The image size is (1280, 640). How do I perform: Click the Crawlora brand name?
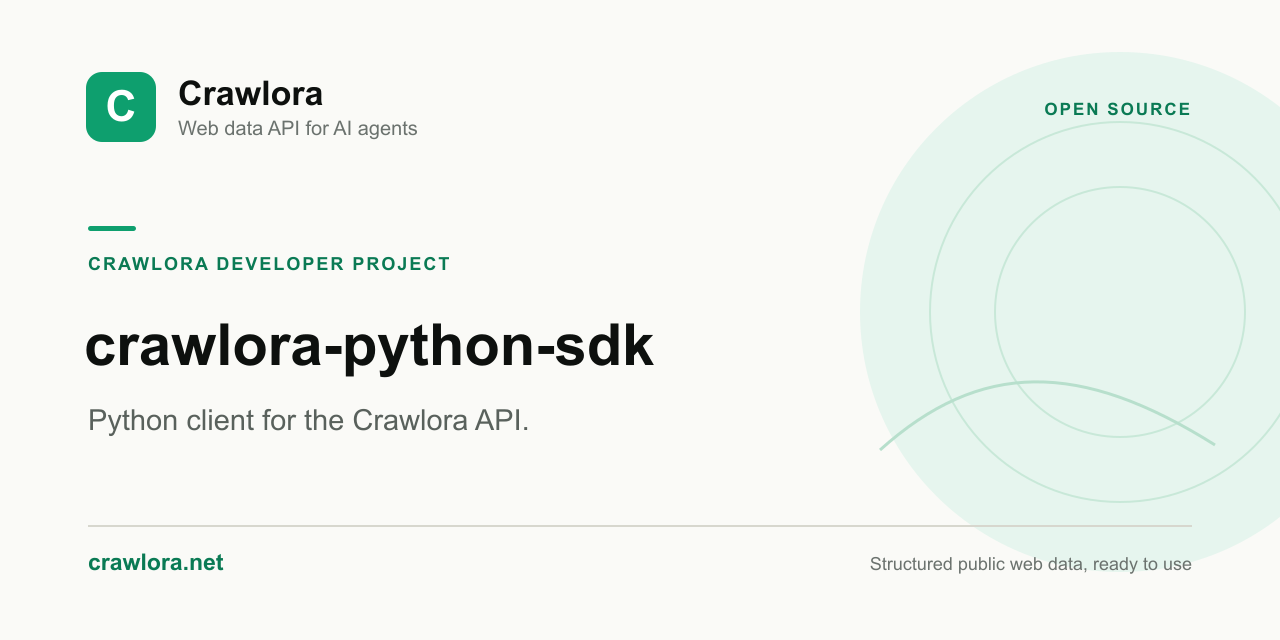pyautogui.click(x=250, y=94)
